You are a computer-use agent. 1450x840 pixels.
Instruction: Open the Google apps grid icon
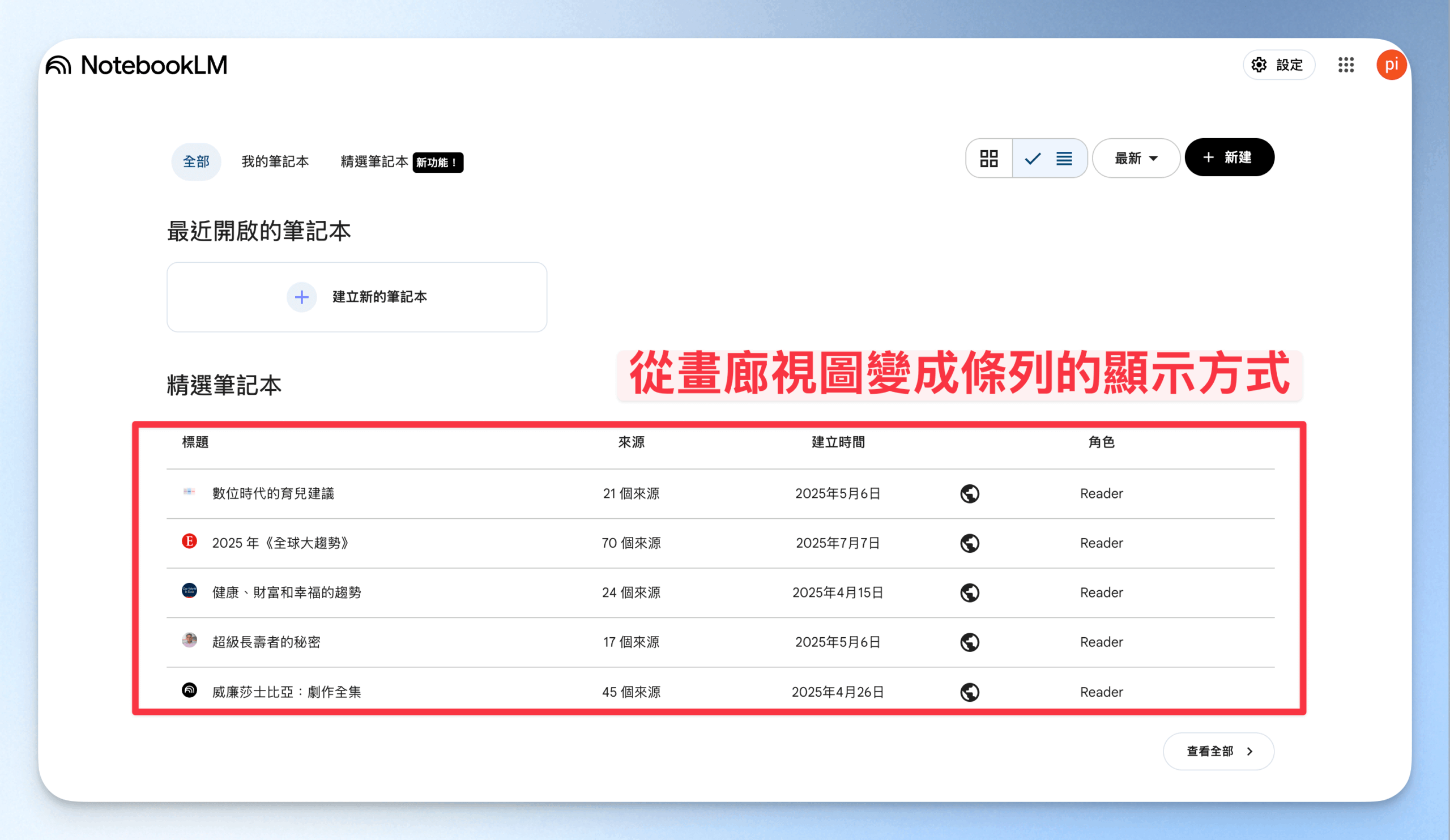tap(1346, 65)
